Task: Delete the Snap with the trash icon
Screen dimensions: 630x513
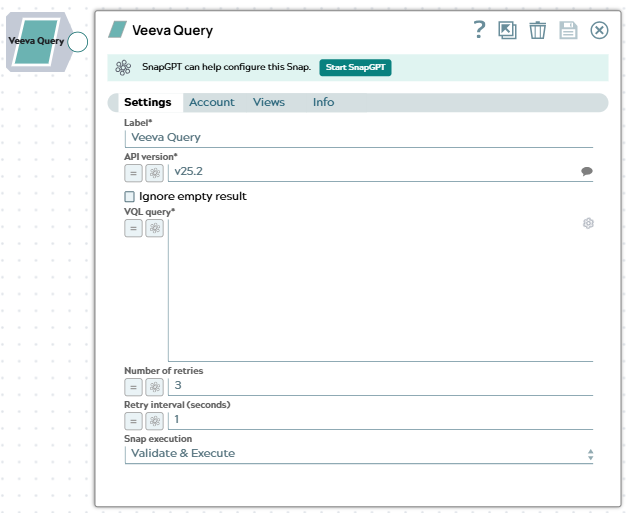Action: (x=537, y=30)
